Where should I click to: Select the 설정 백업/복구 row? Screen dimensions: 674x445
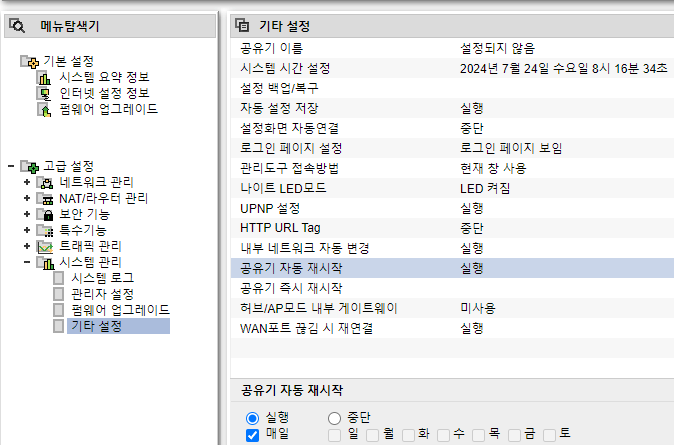[x=452, y=88]
